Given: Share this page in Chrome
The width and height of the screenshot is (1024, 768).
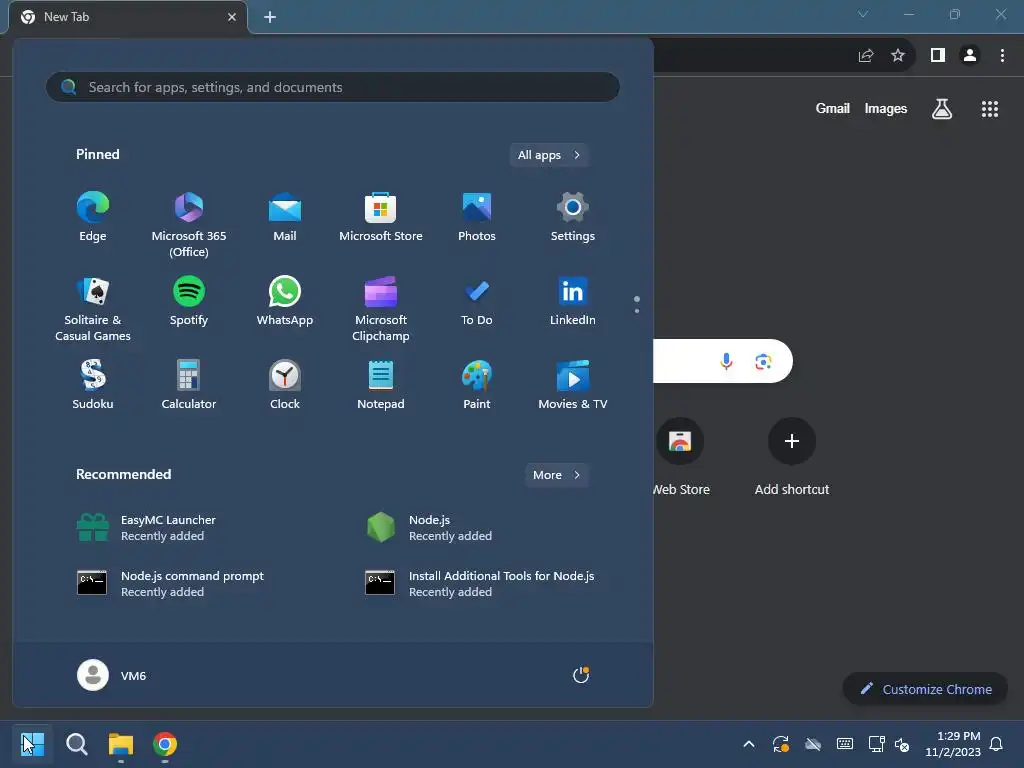Looking at the screenshot, I should click(865, 56).
